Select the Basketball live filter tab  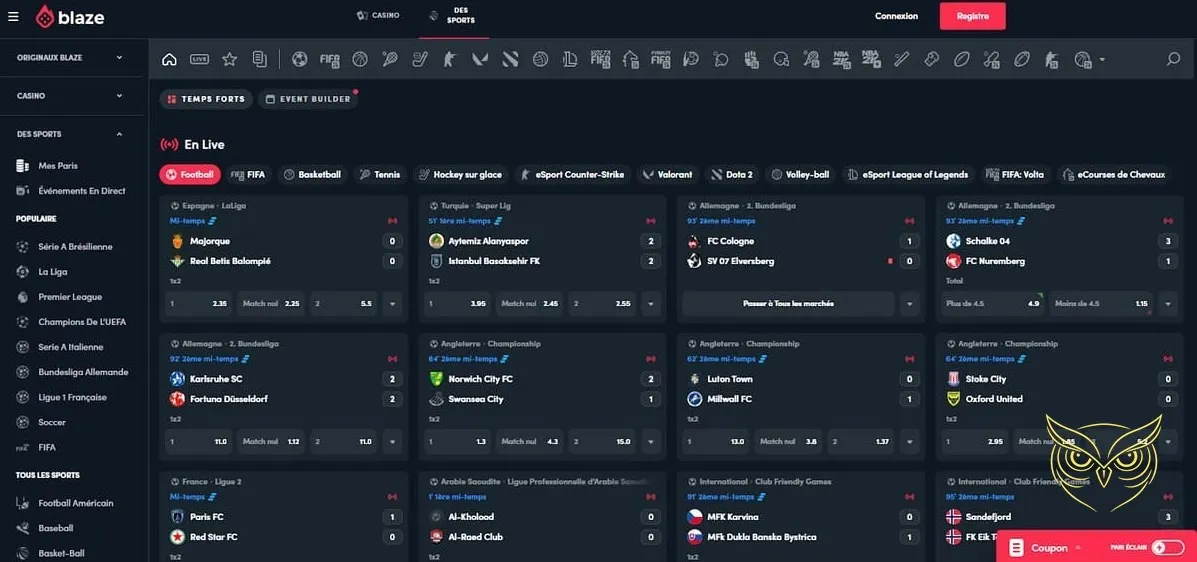click(x=312, y=174)
